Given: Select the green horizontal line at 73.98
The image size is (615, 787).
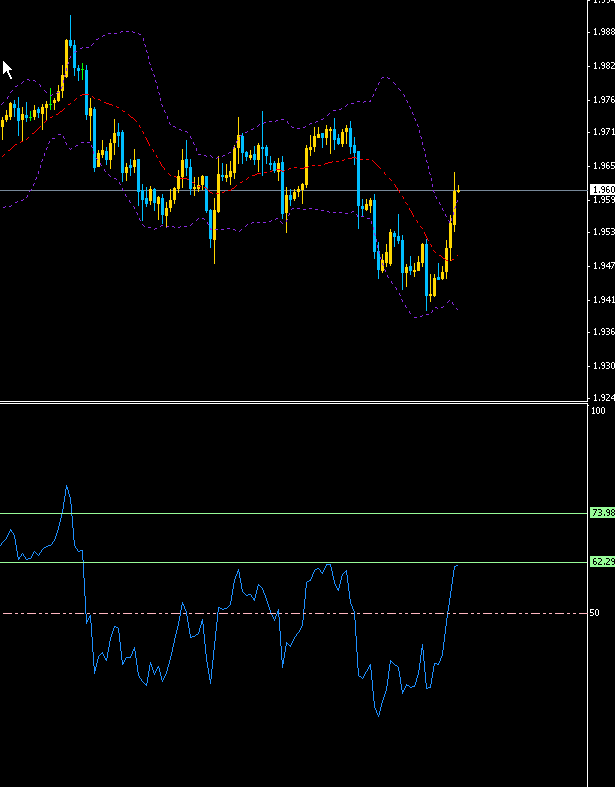Looking at the screenshot, I should 300,514.
